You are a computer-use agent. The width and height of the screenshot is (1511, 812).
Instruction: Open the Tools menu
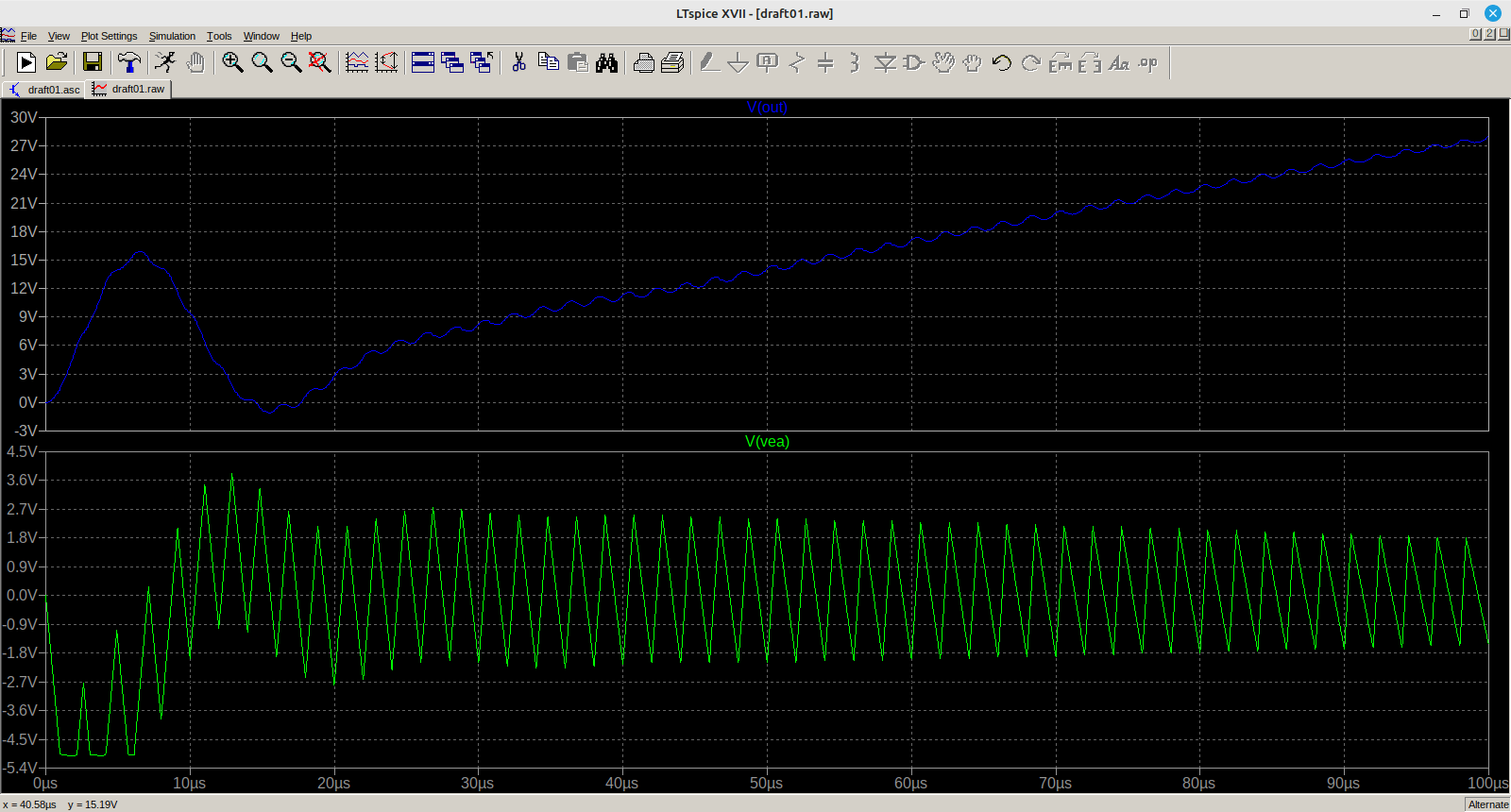pos(219,36)
